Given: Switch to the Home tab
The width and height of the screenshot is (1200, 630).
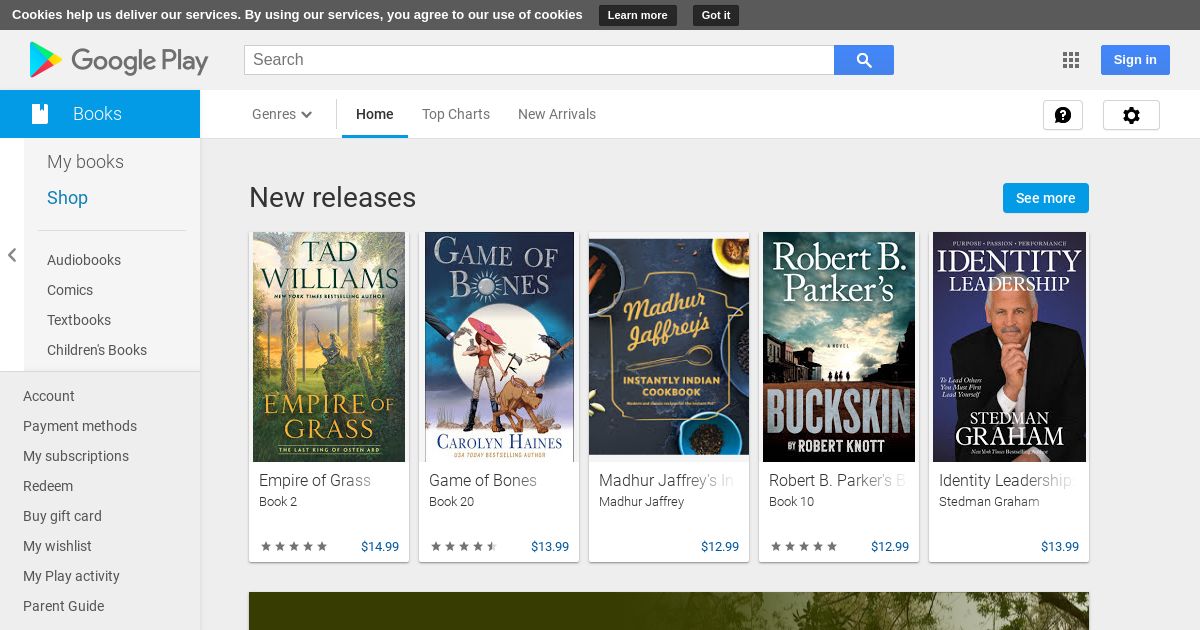Looking at the screenshot, I should point(375,114).
